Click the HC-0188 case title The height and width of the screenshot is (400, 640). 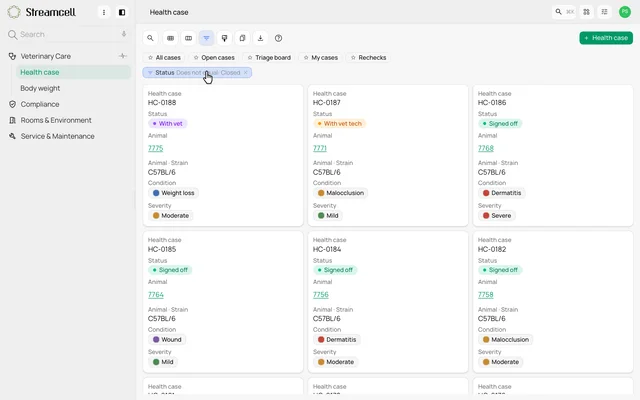click(162, 102)
